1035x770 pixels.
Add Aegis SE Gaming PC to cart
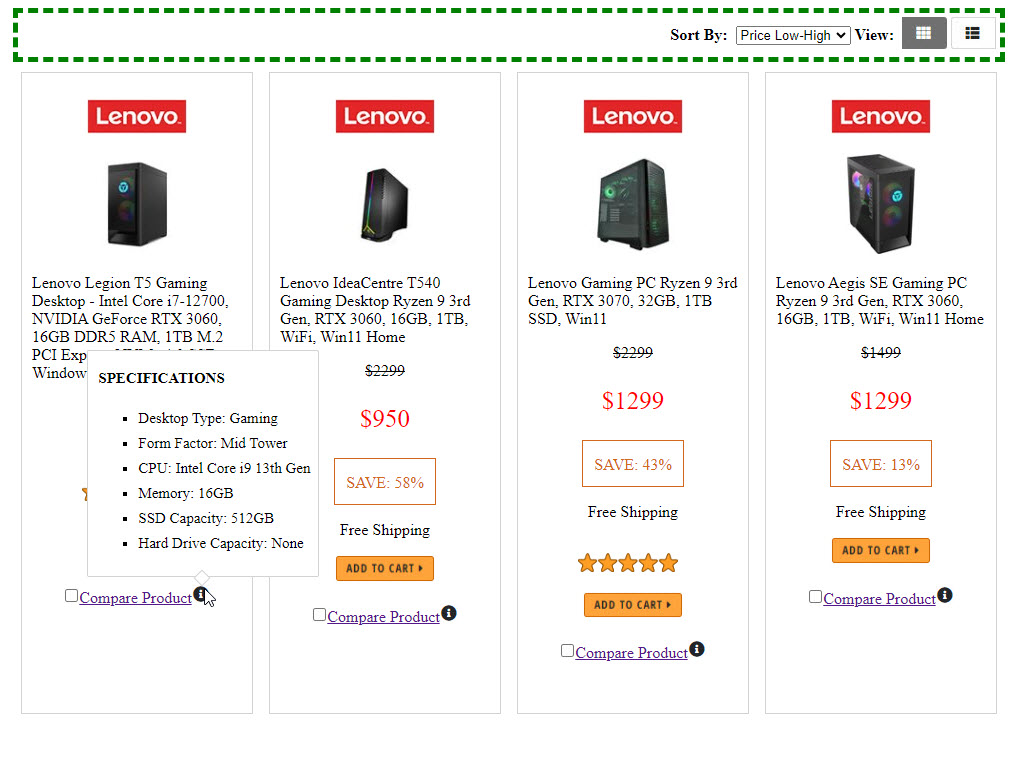881,550
